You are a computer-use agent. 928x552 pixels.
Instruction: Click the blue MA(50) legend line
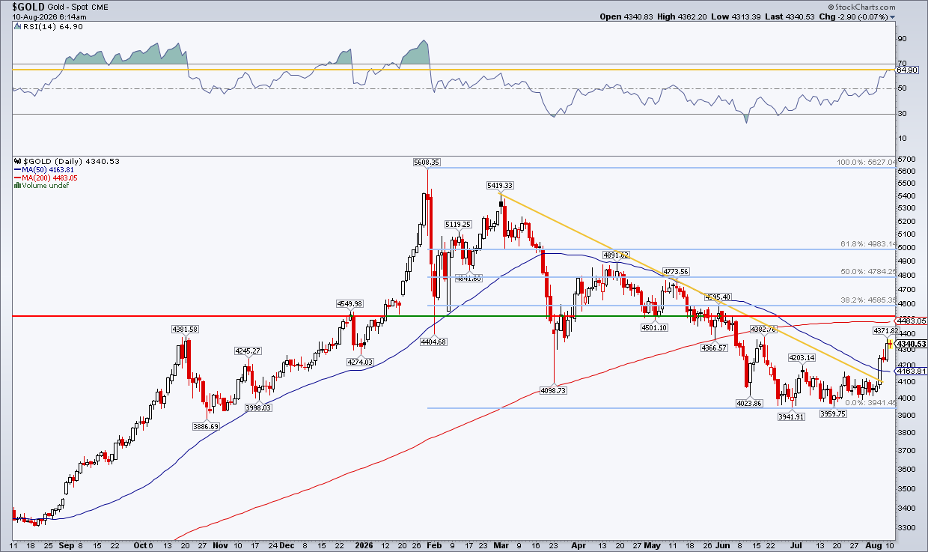click(x=17, y=169)
